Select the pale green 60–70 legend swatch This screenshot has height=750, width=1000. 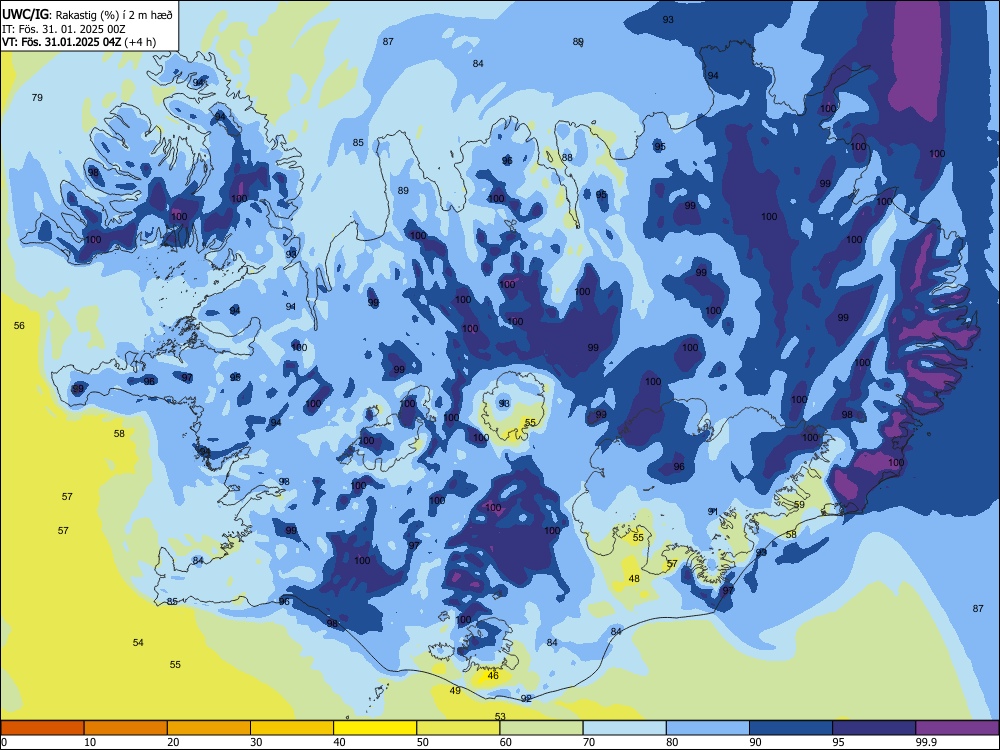tap(541, 728)
